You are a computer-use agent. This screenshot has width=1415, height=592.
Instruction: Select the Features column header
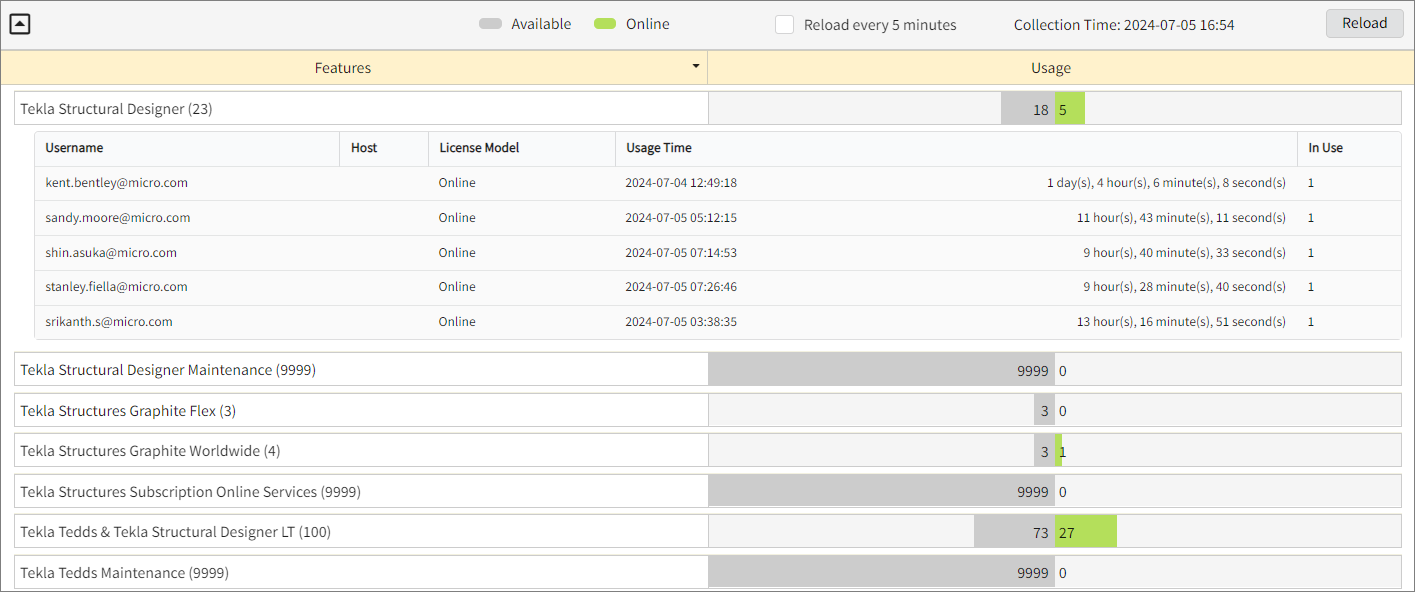[343, 67]
